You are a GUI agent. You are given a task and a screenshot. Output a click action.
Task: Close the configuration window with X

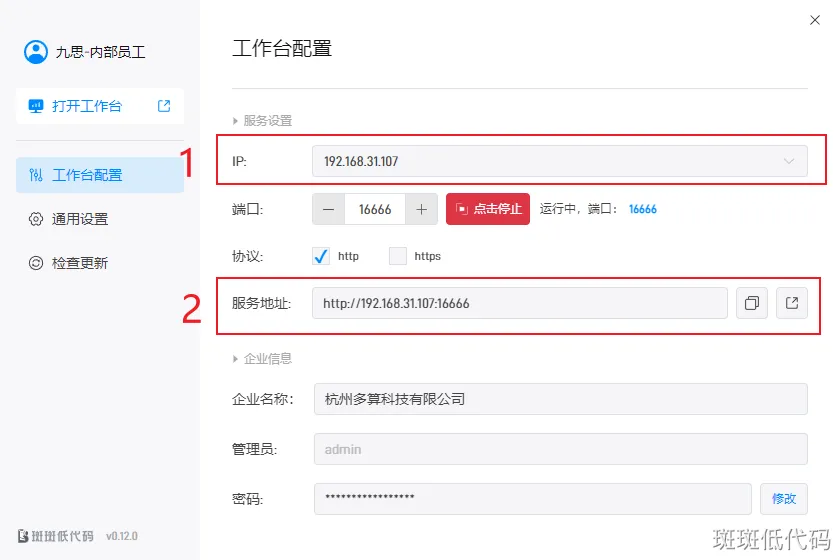pos(813,20)
